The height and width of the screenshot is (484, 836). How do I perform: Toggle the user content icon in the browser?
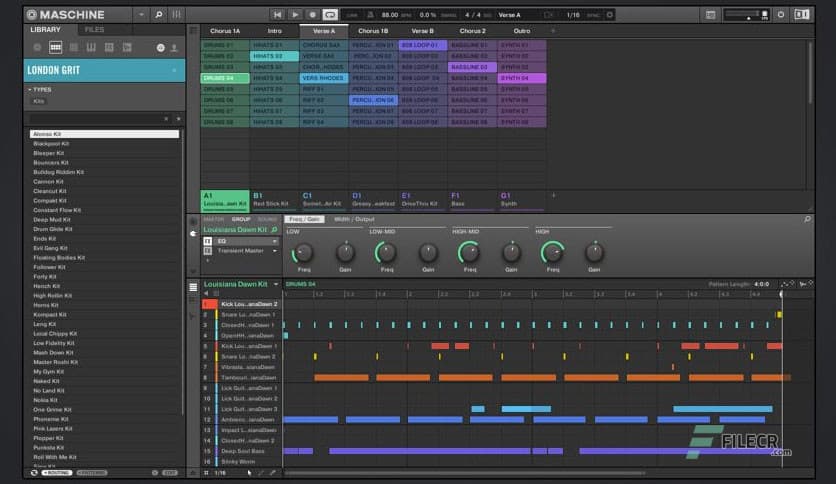174,48
